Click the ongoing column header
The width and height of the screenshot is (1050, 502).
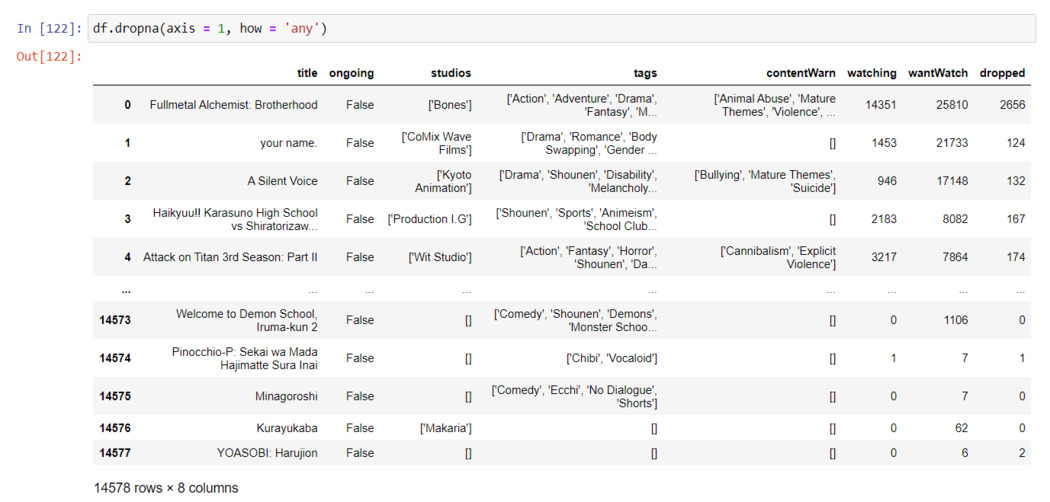(352, 74)
